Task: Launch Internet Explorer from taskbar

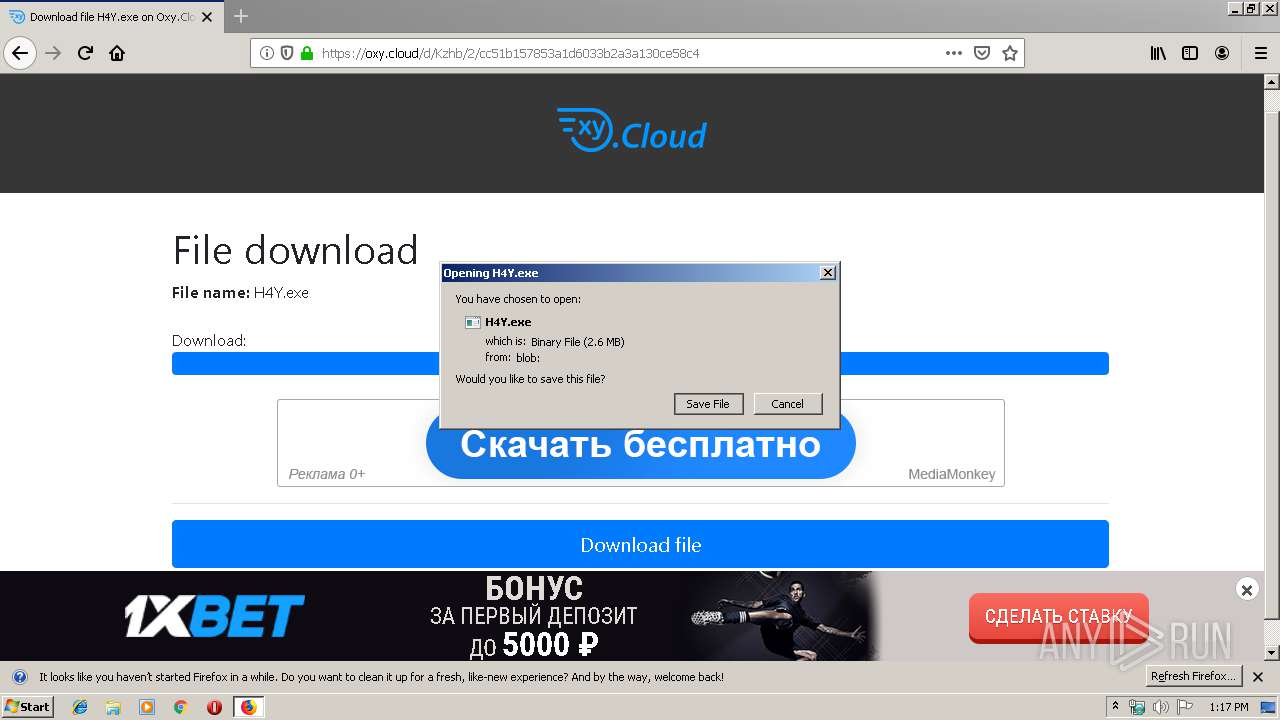Action: click(x=80, y=707)
